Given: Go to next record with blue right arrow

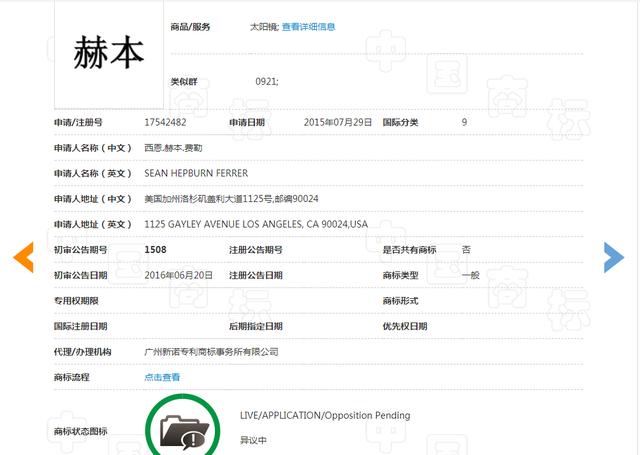Looking at the screenshot, I should coord(614,257).
